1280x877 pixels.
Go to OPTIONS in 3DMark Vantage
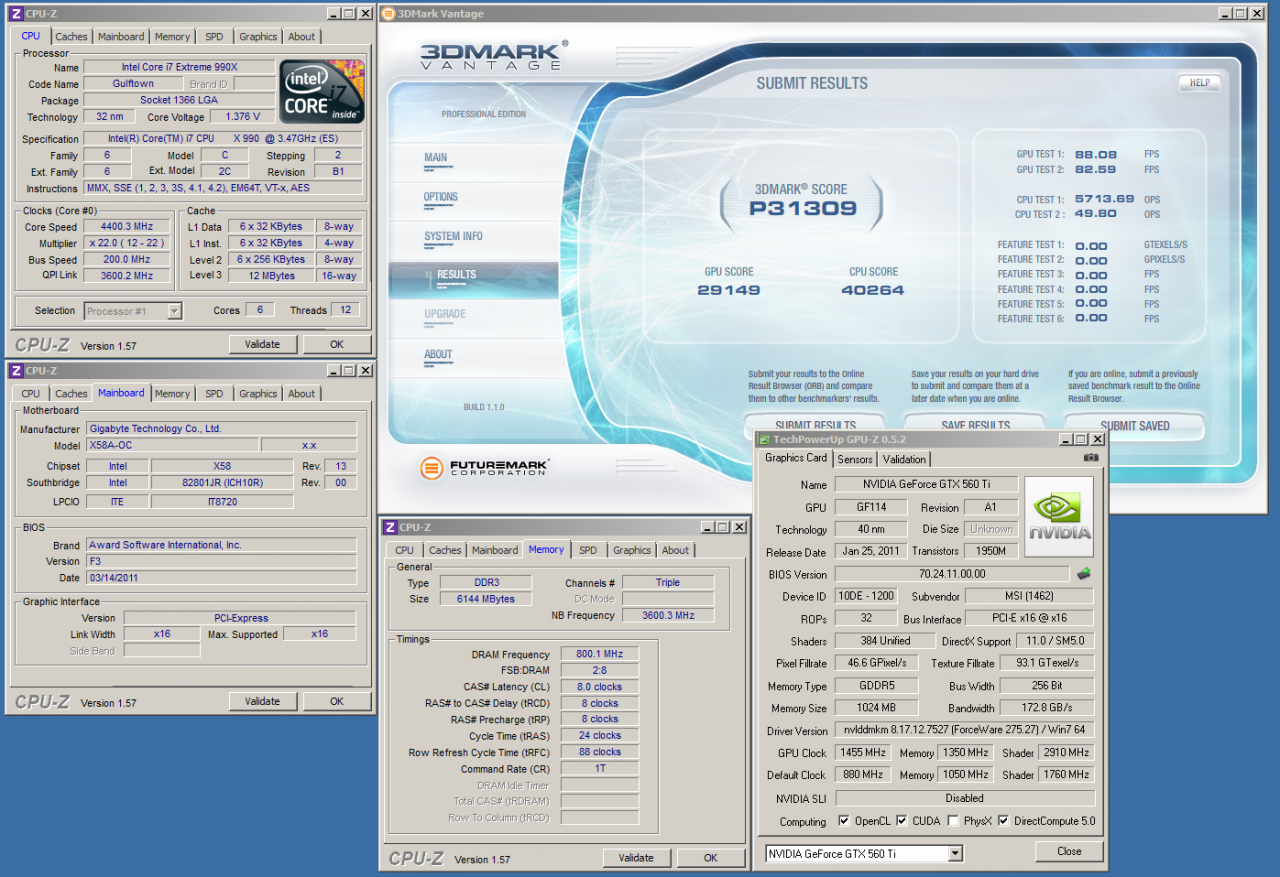click(441, 197)
